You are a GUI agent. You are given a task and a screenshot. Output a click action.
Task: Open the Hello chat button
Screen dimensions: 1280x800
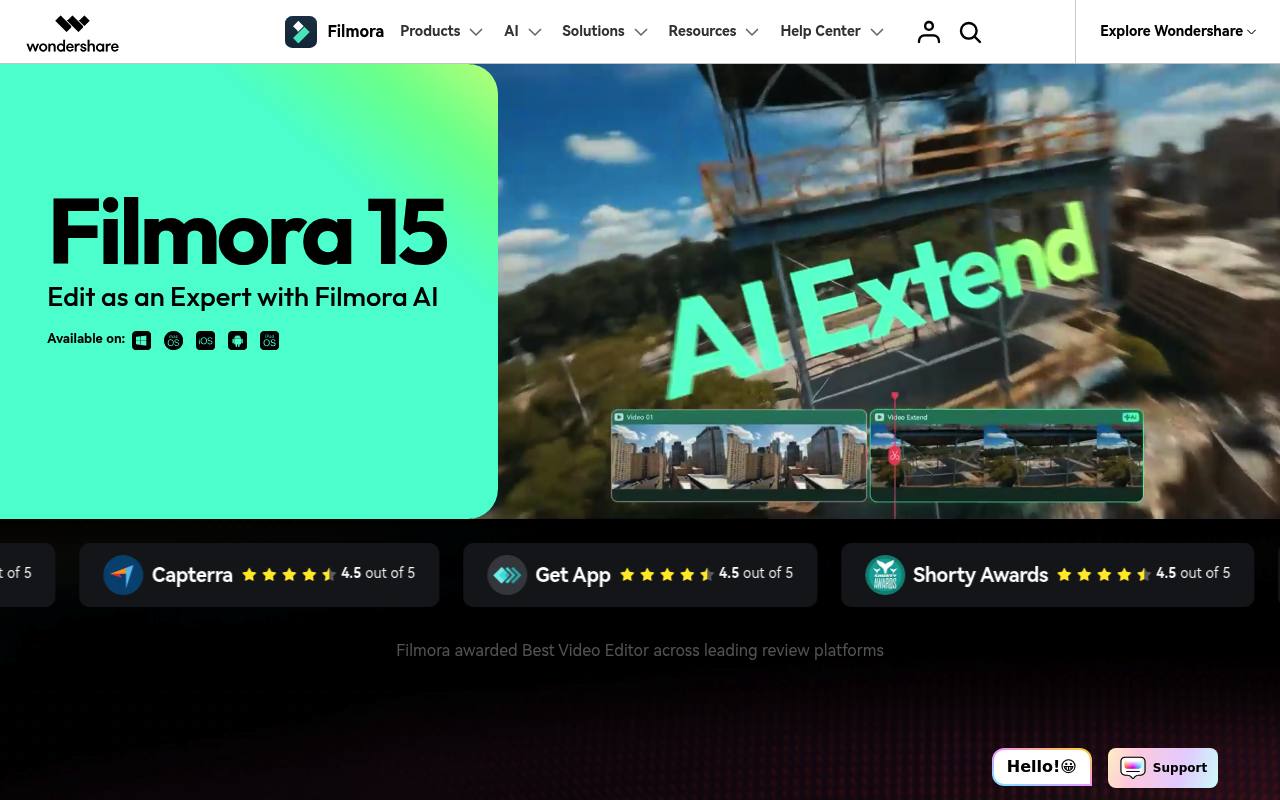click(x=1041, y=767)
